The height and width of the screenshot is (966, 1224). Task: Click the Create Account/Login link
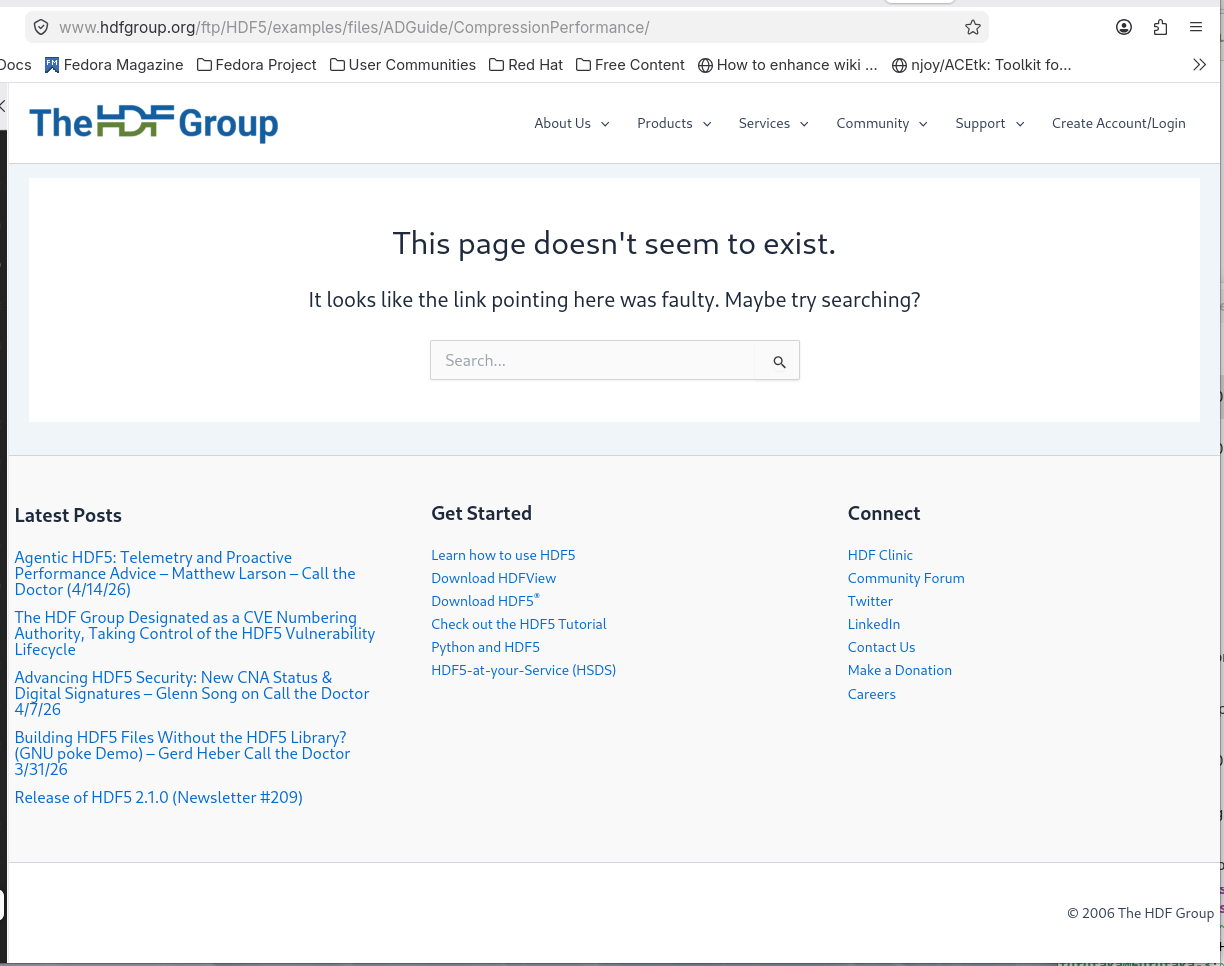tap(1118, 124)
